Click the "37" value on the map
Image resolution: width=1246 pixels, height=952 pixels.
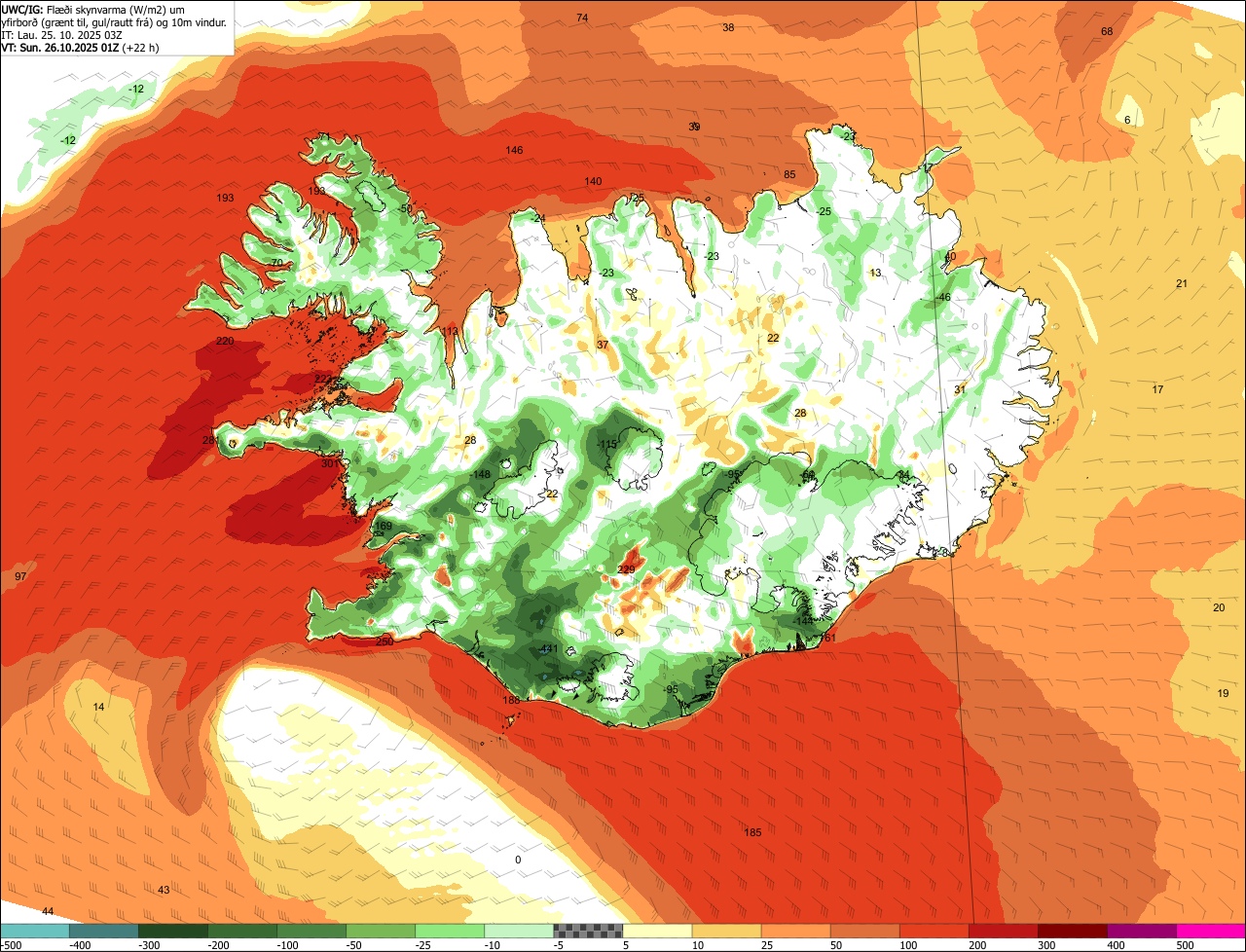click(x=603, y=345)
